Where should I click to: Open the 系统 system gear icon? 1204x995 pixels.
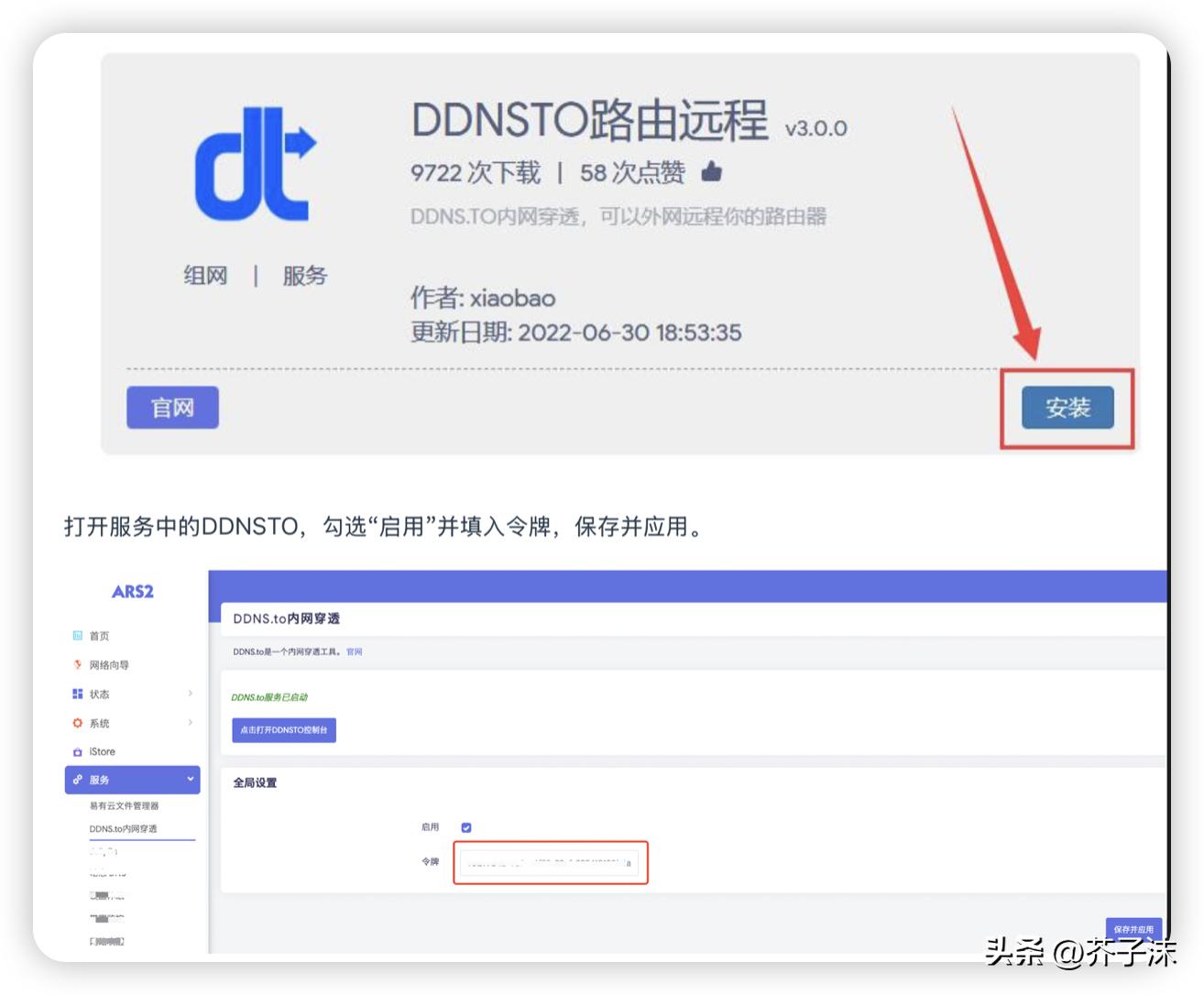(x=78, y=723)
